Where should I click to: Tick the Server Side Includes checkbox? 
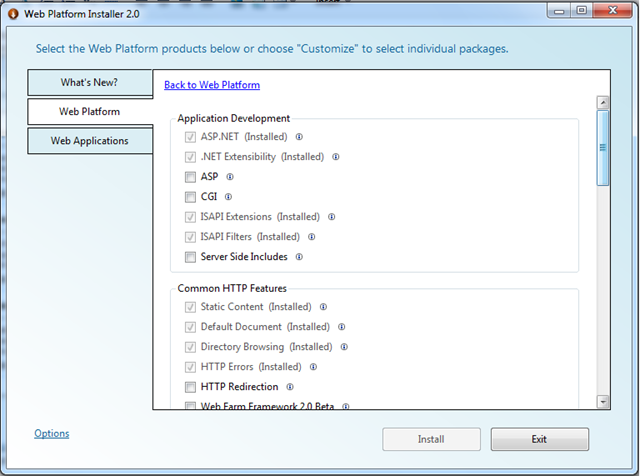point(190,257)
